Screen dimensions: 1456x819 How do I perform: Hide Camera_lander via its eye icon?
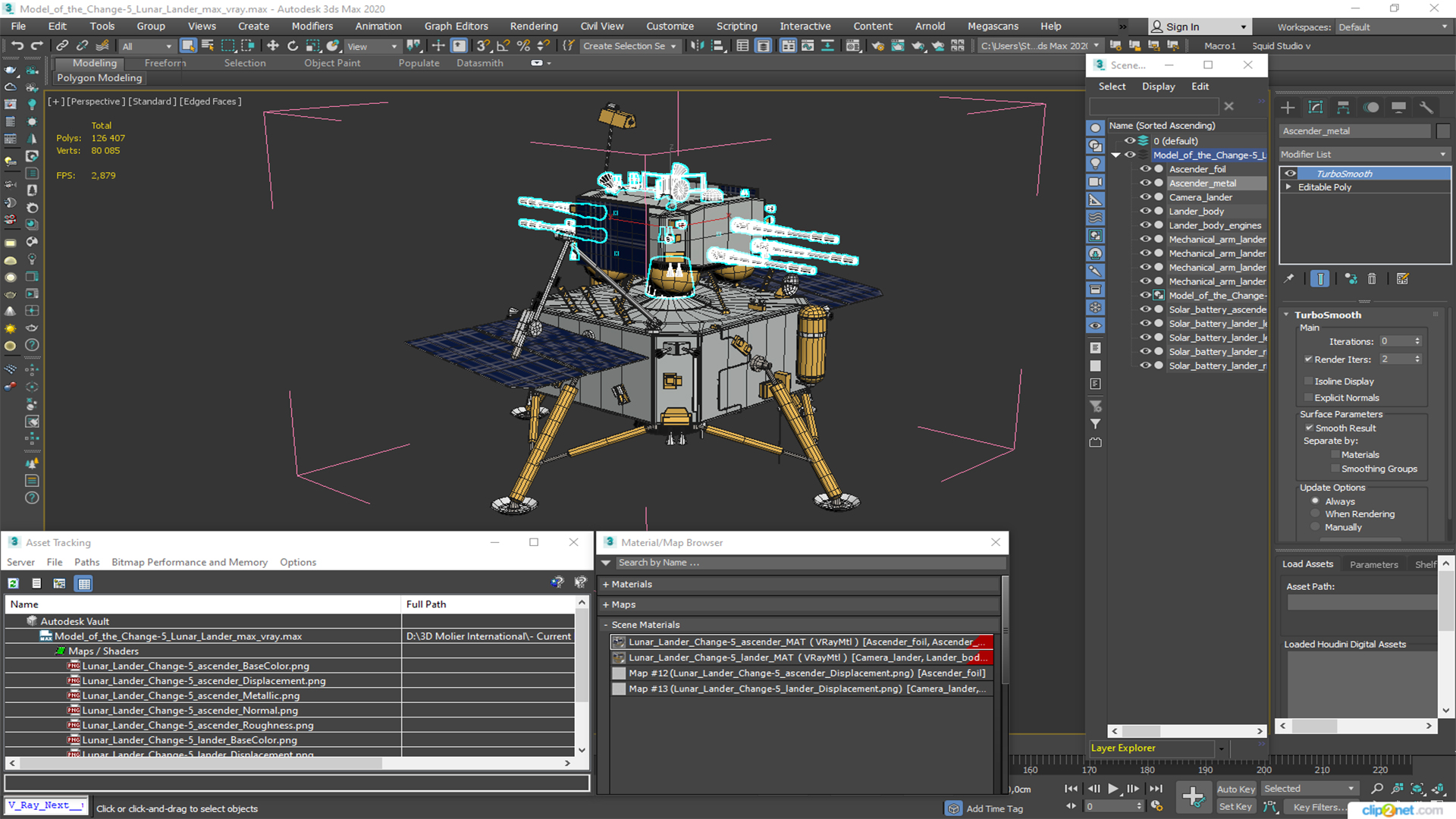click(x=1145, y=197)
